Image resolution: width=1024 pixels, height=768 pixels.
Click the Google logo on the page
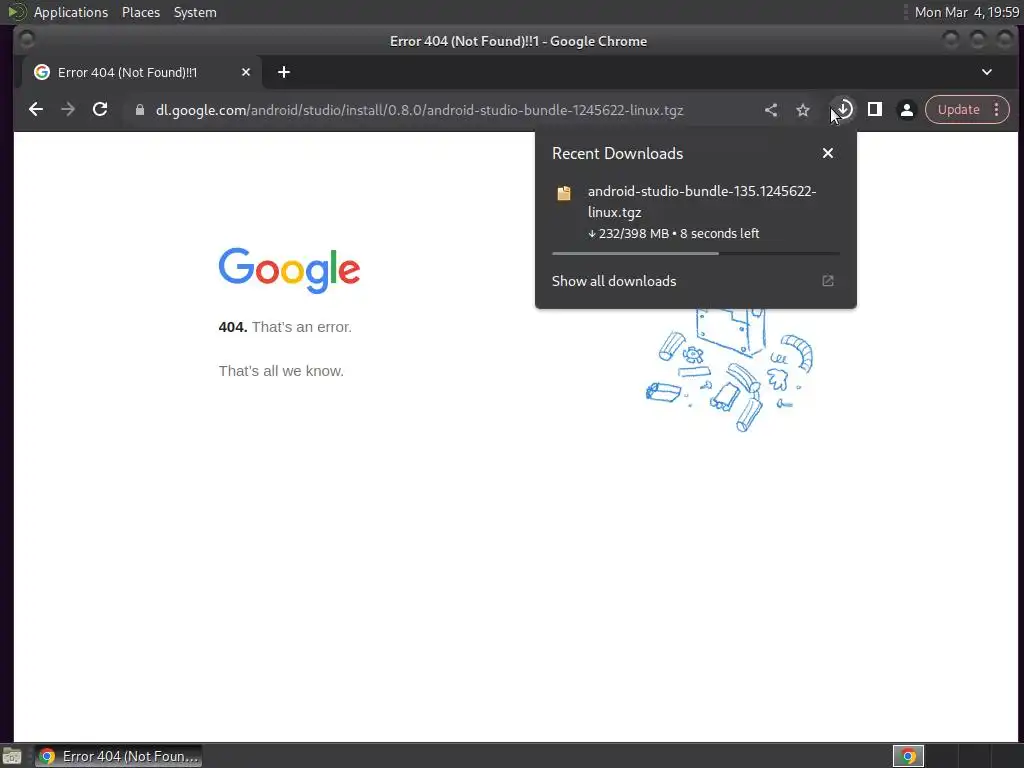coord(289,270)
